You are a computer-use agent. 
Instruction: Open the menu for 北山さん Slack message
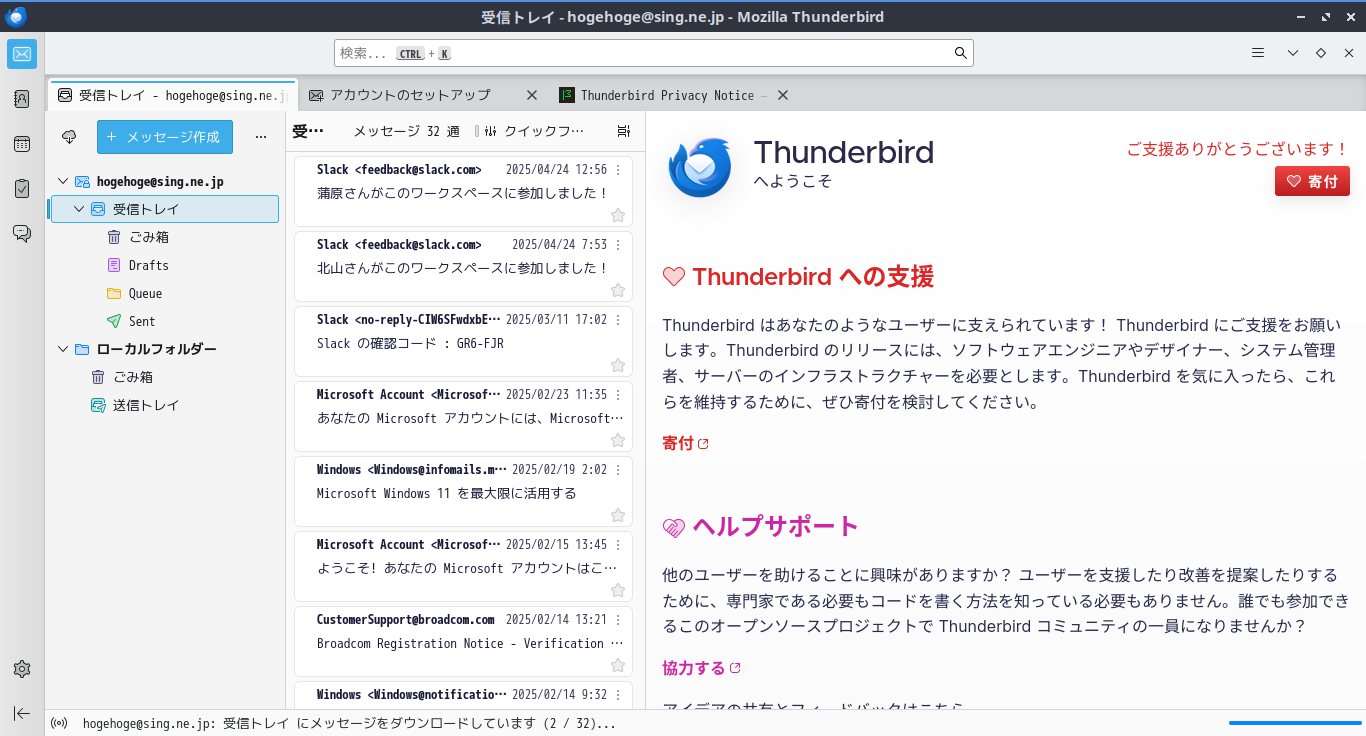(x=618, y=245)
